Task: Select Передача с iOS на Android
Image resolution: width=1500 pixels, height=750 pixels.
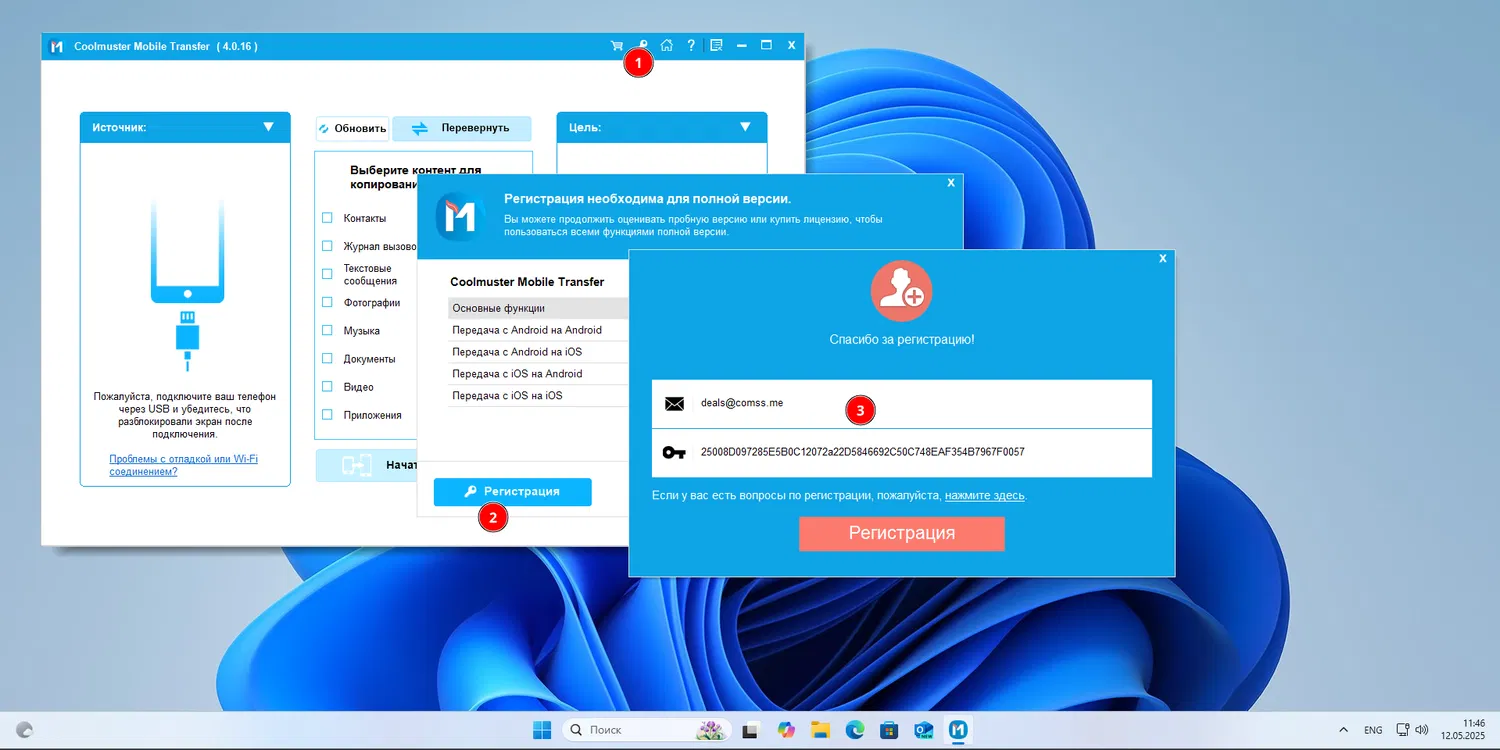Action: [x=538, y=374]
